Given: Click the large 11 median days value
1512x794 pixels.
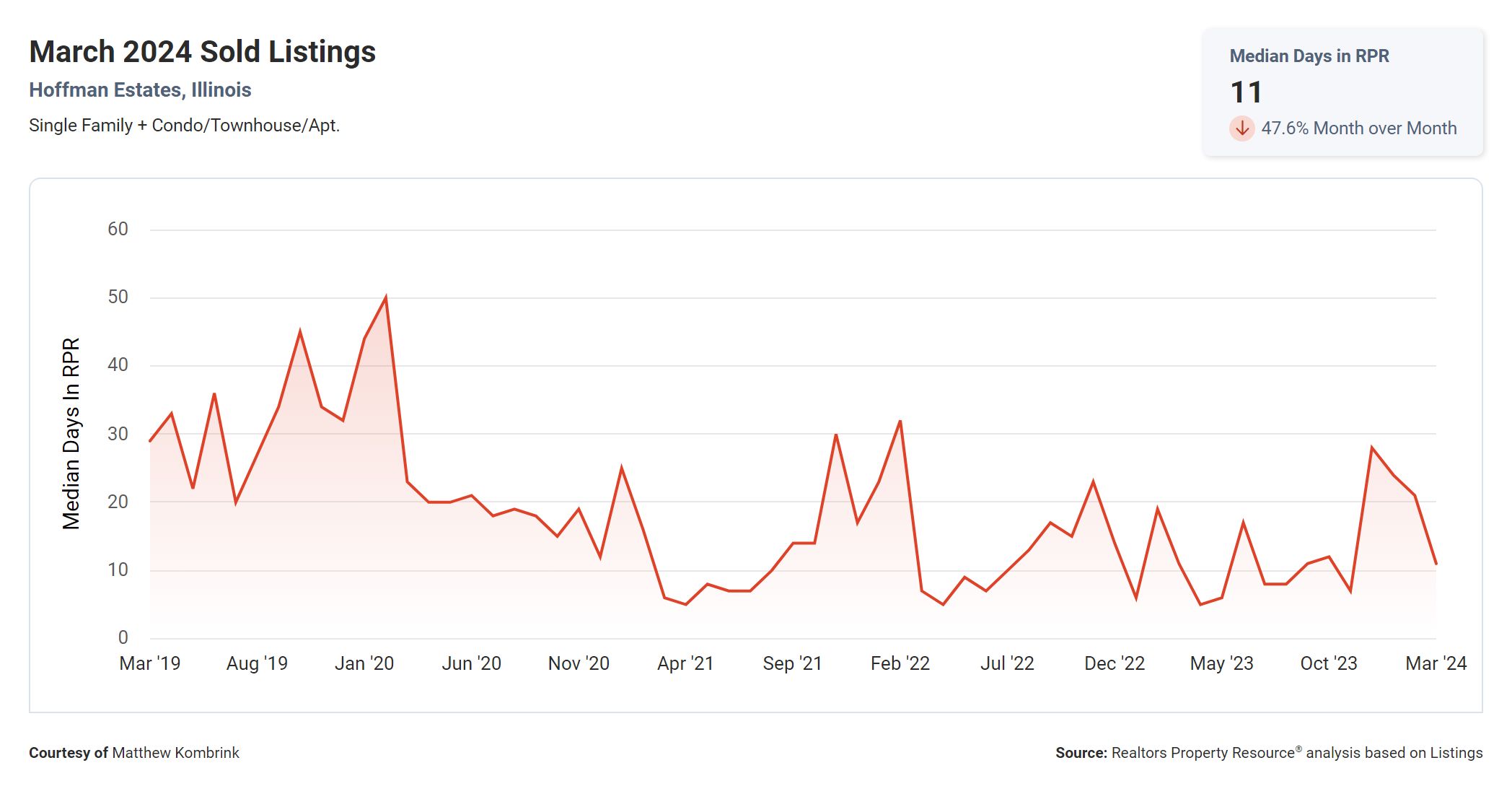Looking at the screenshot, I should [x=1246, y=92].
